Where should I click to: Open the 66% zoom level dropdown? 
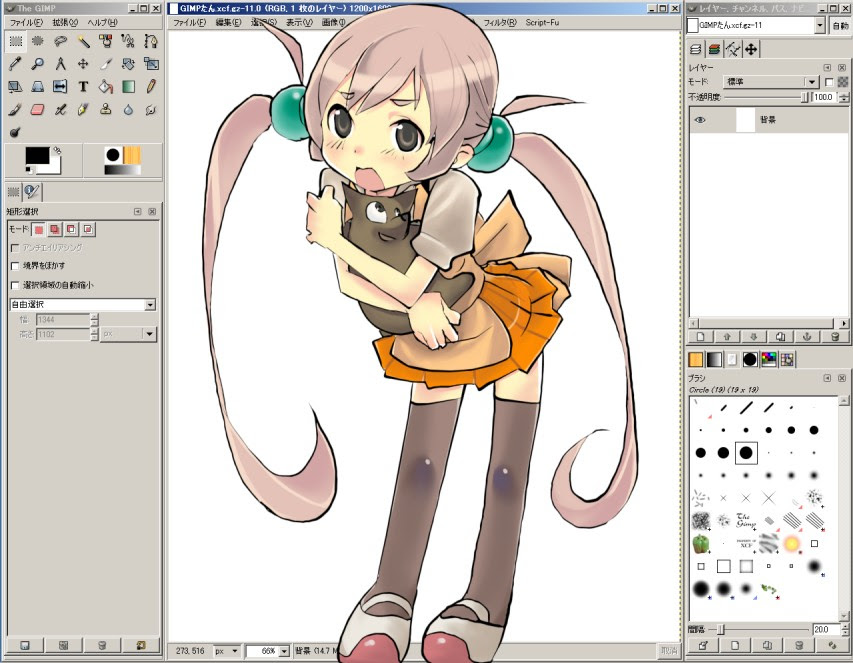click(268, 650)
